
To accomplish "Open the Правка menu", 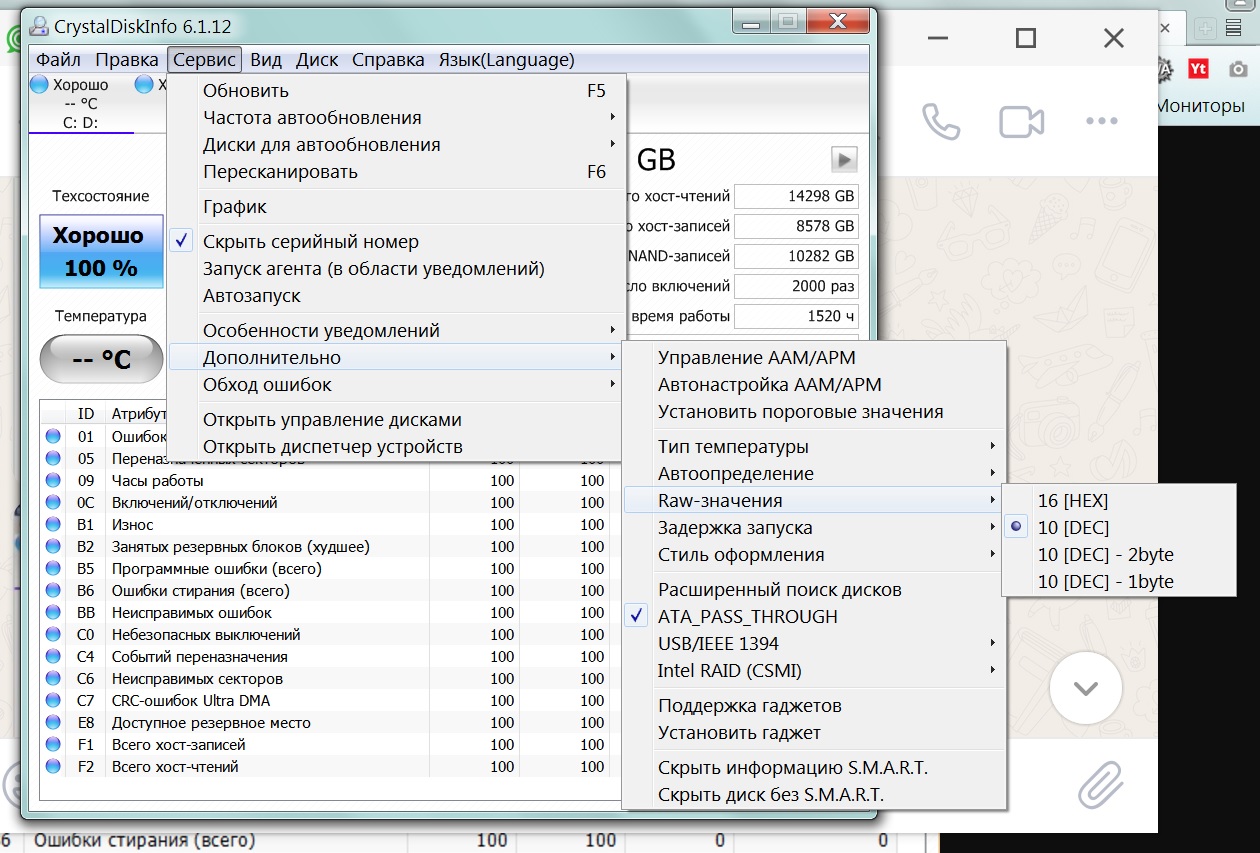I will (x=127, y=60).
